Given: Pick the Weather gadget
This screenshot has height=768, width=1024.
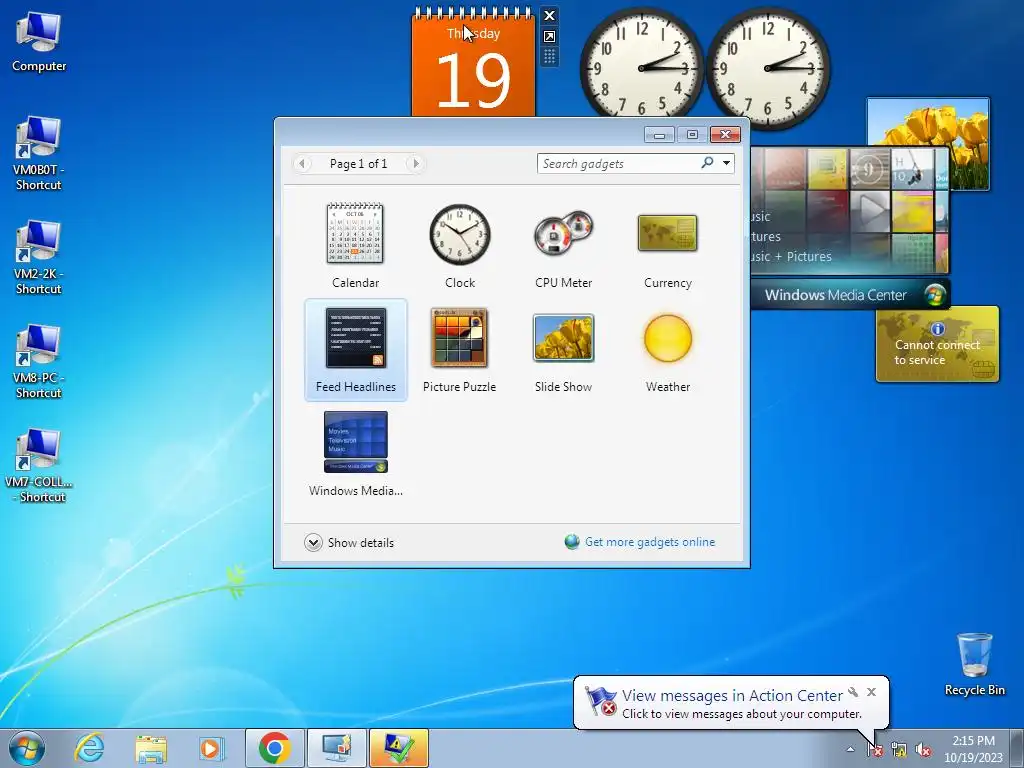Looking at the screenshot, I should [667, 350].
